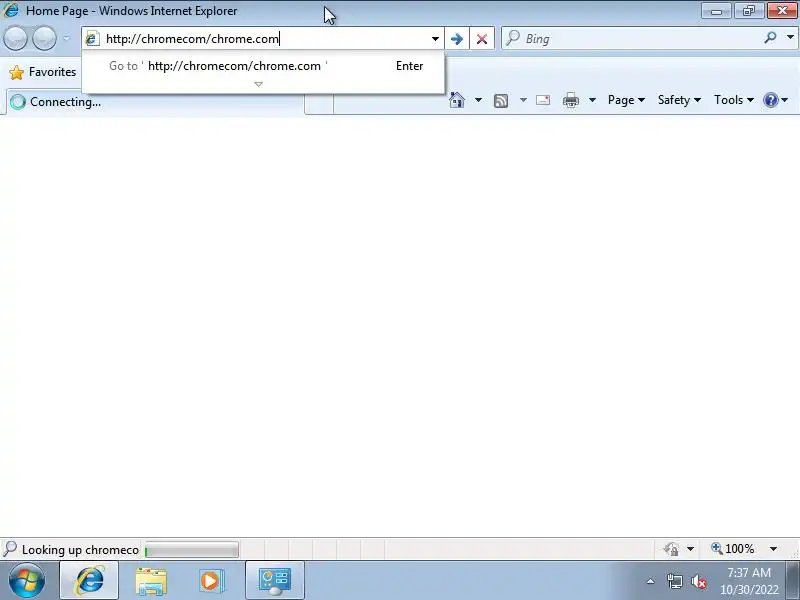Click the network tray icon
This screenshot has height=600, width=800.
point(674,581)
